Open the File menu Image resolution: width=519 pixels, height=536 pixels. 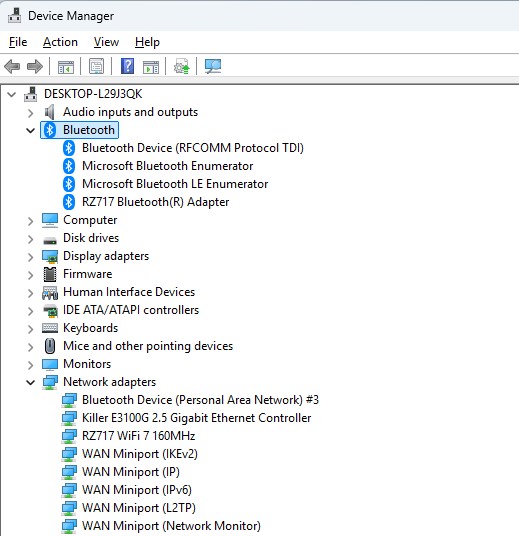(x=18, y=42)
